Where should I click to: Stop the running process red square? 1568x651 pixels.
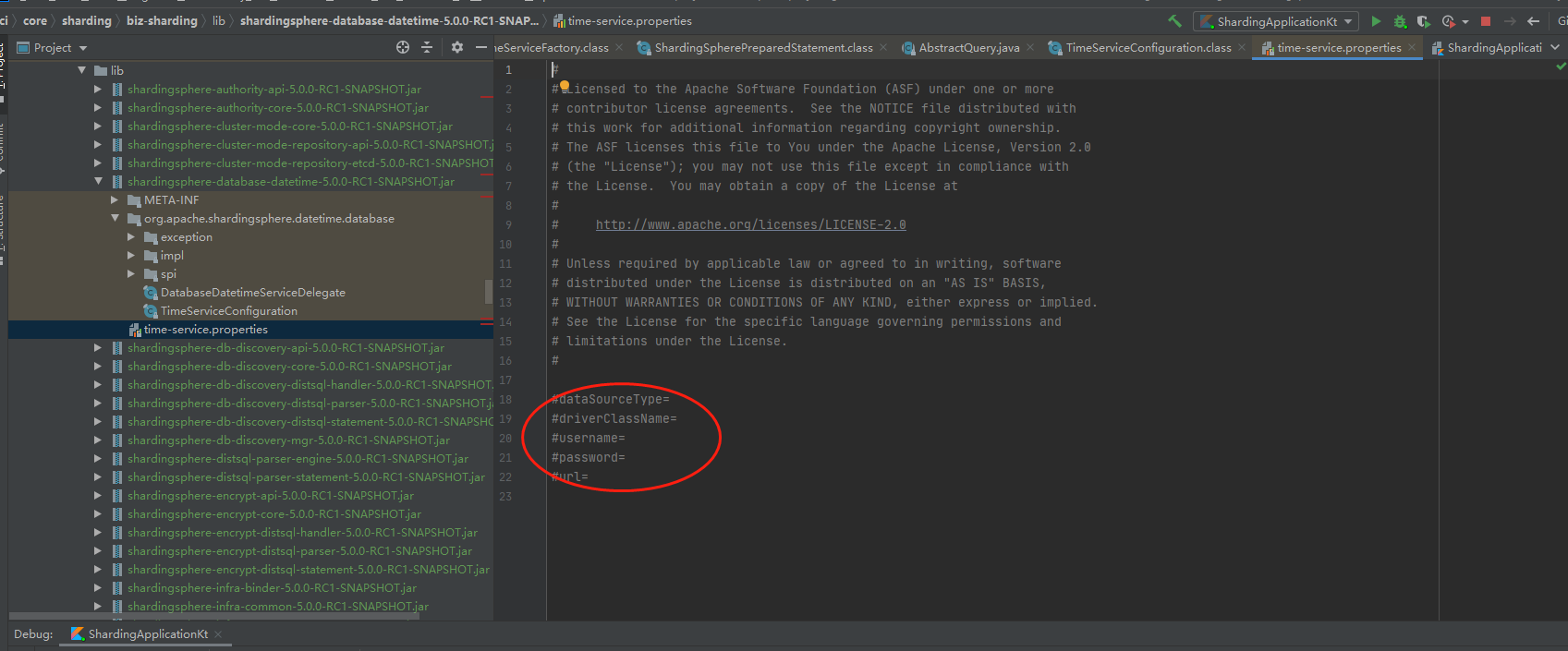(1486, 21)
